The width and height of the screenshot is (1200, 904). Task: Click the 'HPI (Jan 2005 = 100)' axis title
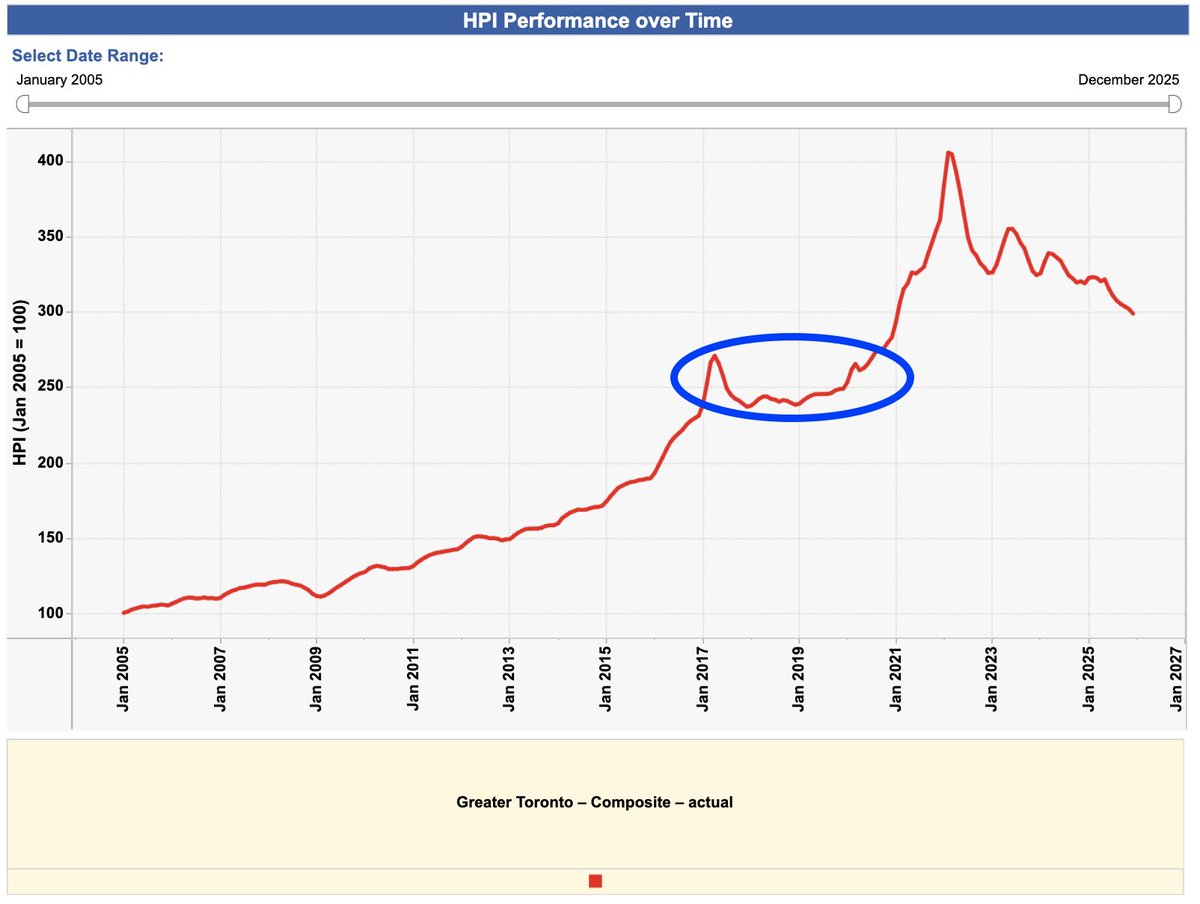pyautogui.click(x=20, y=385)
